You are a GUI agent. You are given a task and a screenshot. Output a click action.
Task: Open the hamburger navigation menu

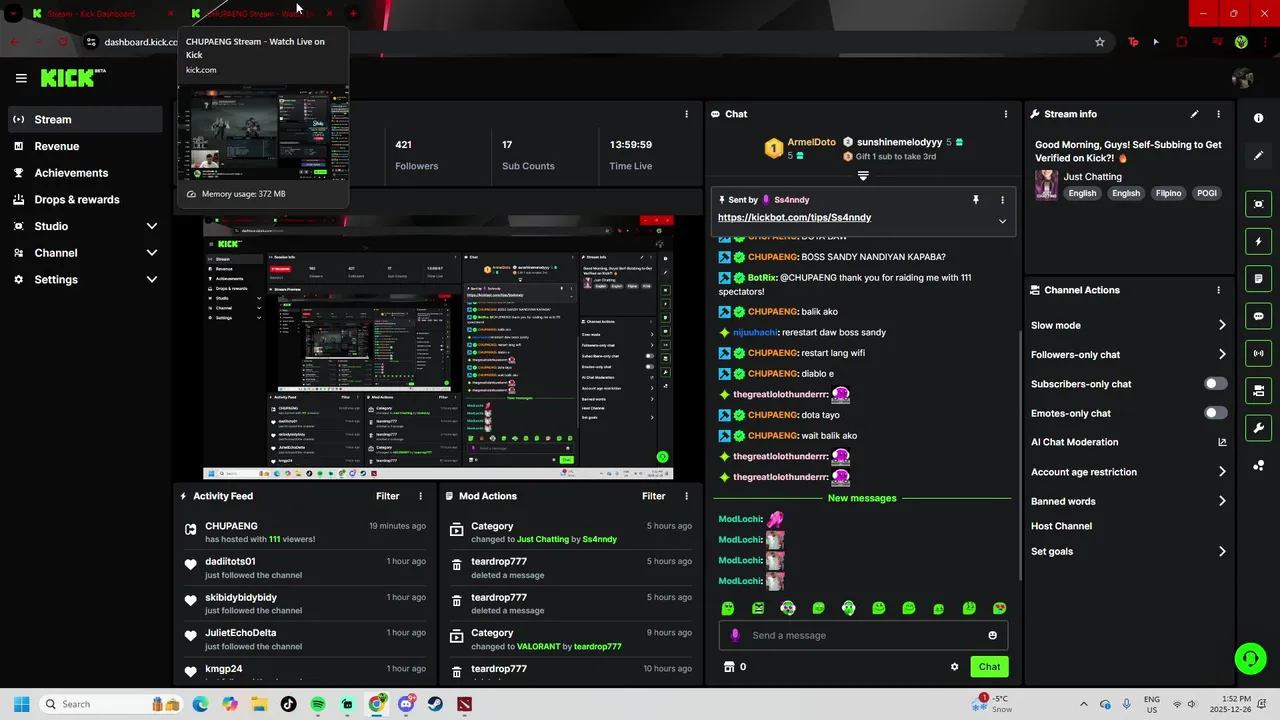(21, 78)
